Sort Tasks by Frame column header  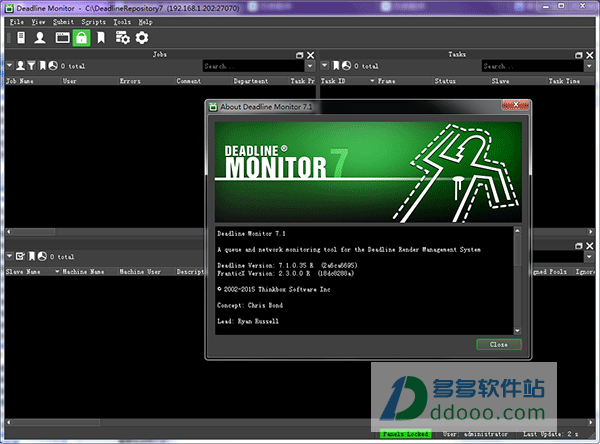405,81
